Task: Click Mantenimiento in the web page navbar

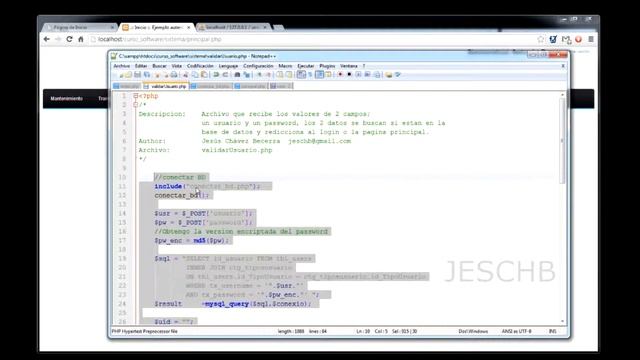Action: click(x=67, y=98)
